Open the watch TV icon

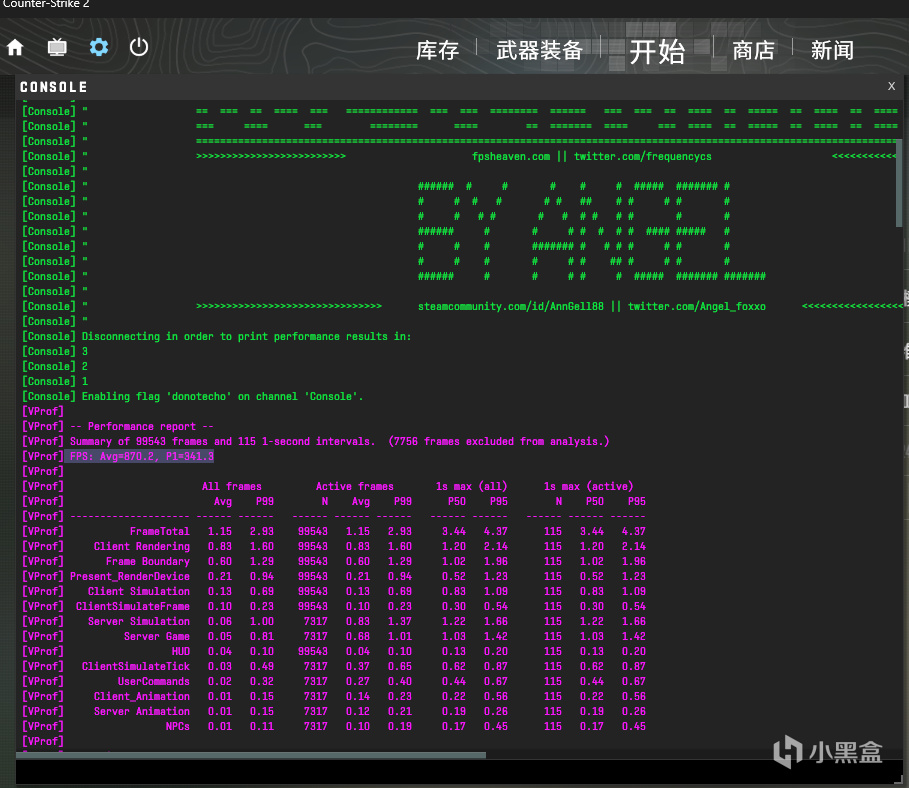point(57,47)
